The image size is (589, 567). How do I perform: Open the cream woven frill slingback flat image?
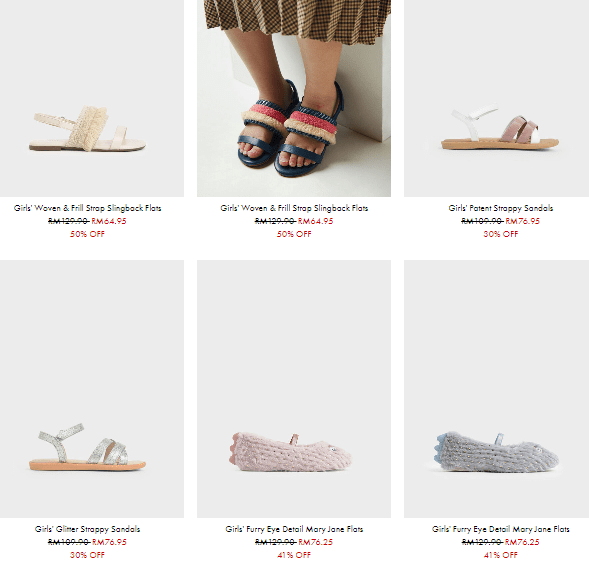point(92,98)
